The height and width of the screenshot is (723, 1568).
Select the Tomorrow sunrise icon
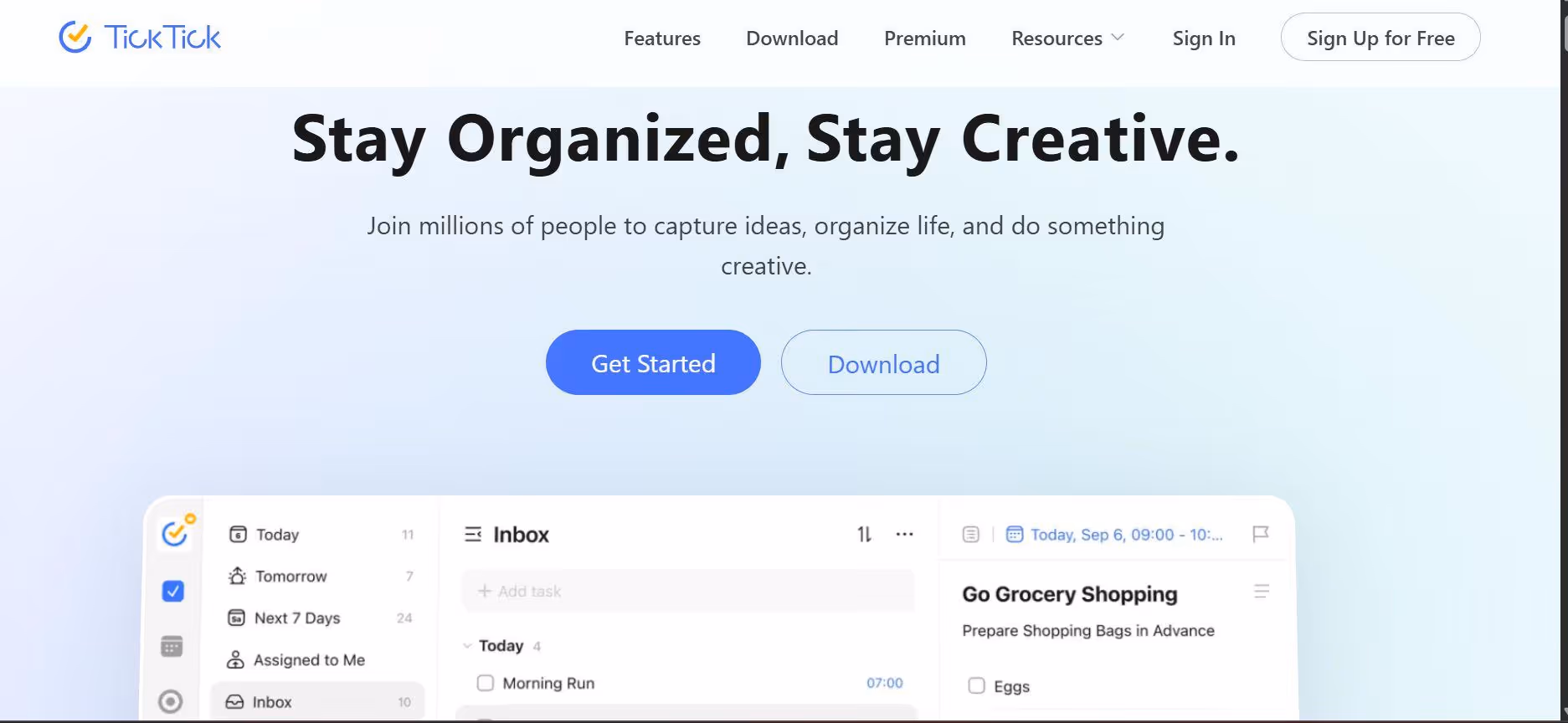(x=237, y=576)
